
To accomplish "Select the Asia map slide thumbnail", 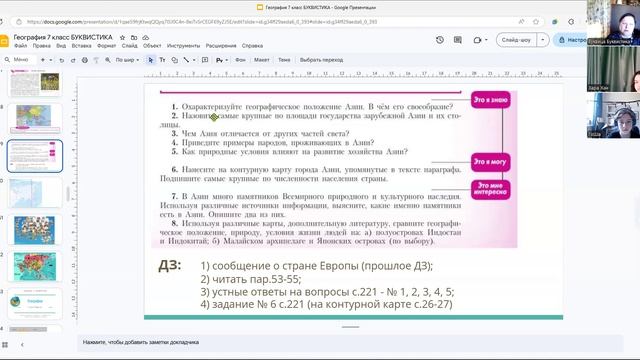I will point(35,119).
